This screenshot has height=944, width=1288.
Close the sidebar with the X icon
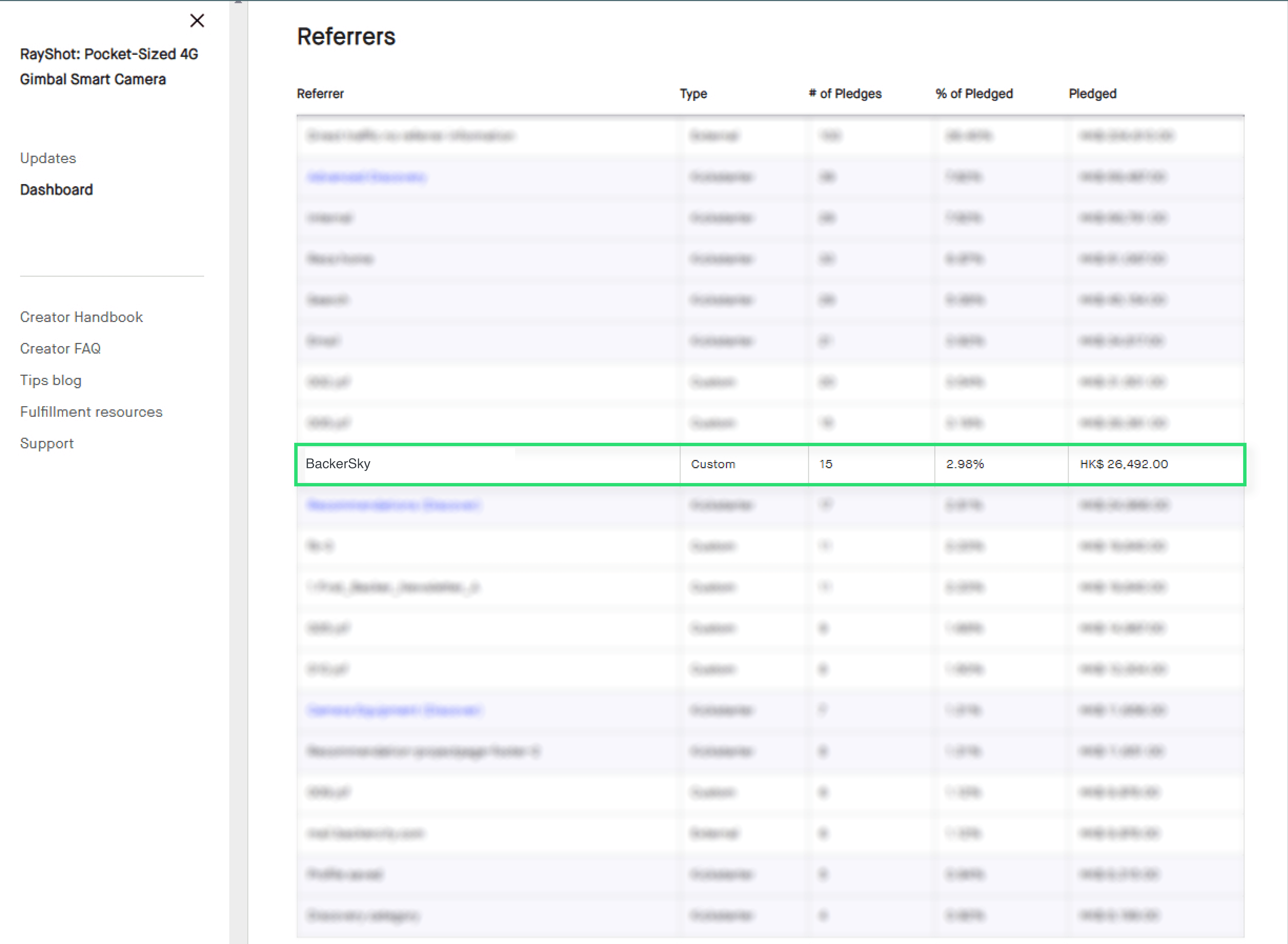point(197,21)
